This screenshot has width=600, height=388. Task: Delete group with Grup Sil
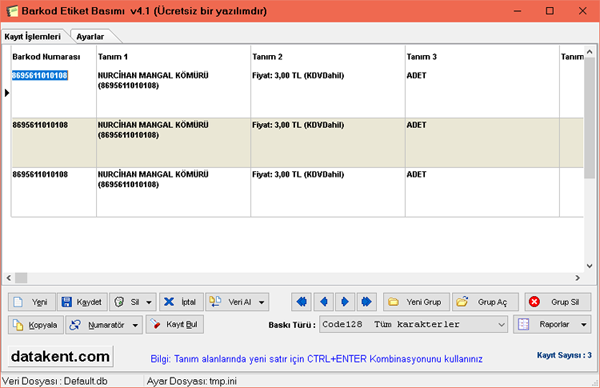tap(558, 302)
